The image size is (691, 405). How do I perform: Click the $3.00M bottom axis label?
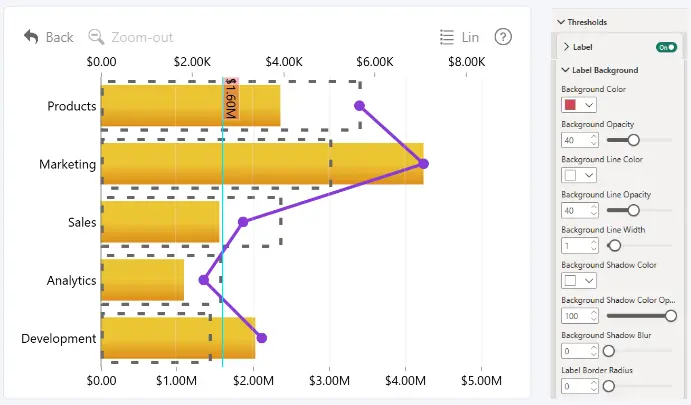[x=329, y=381]
